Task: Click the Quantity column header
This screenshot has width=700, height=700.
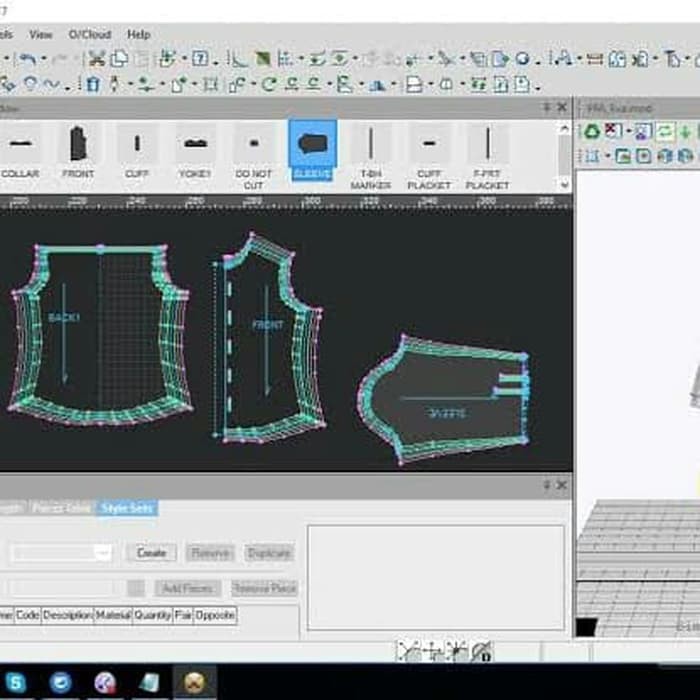Action: (x=153, y=616)
